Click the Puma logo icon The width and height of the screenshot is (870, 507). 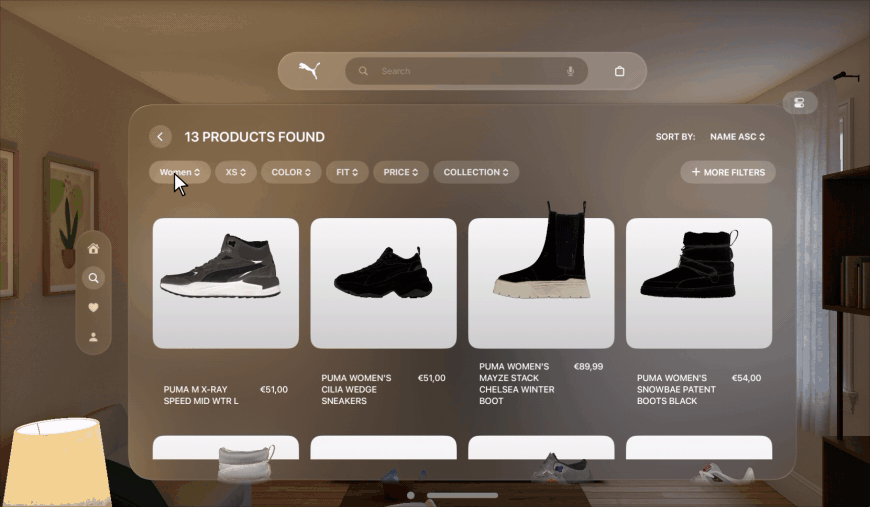point(310,70)
